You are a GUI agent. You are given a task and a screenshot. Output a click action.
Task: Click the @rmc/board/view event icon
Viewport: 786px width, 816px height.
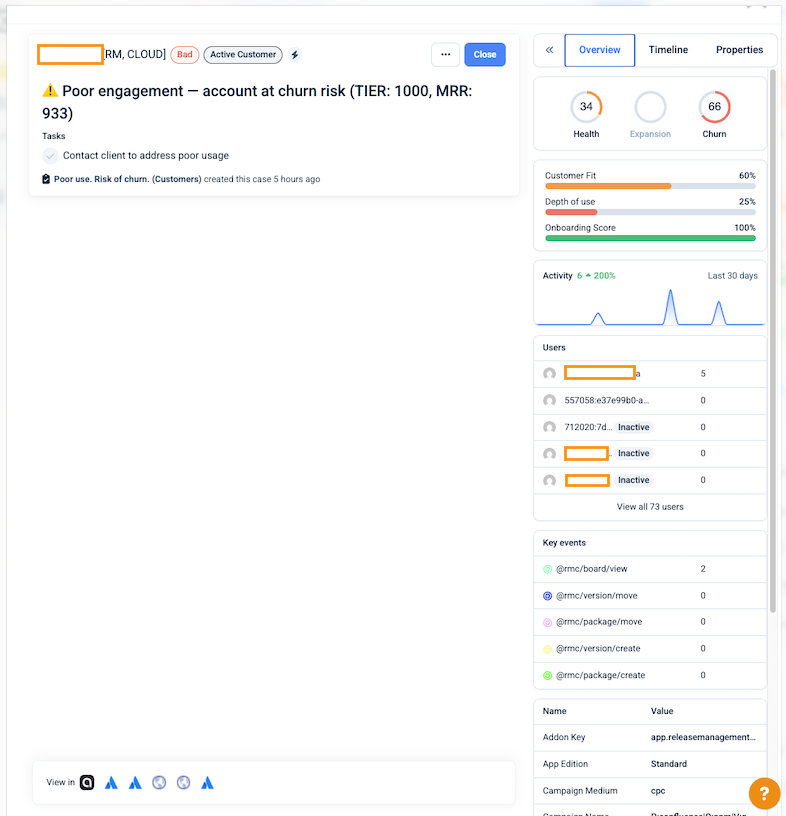coord(547,569)
